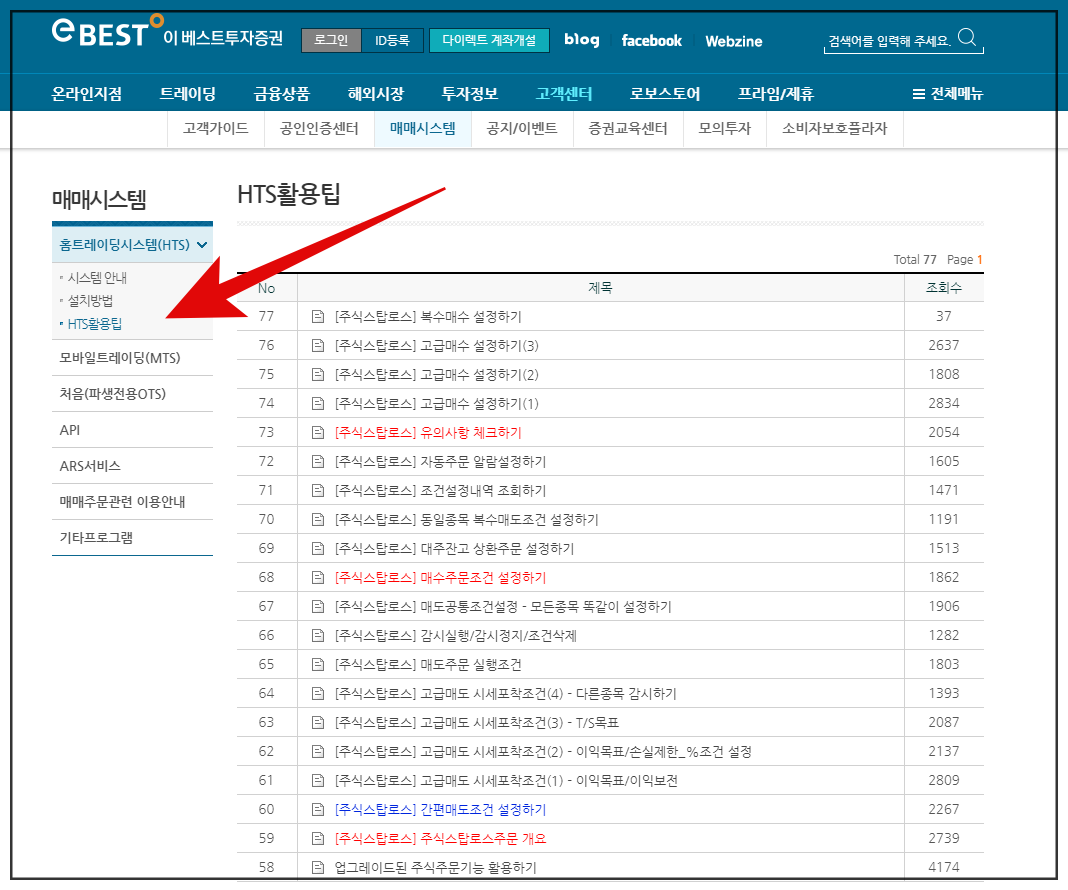The height and width of the screenshot is (890, 1068).
Task: Open blue post 간편매도조건 설정하기
Action: [x=440, y=810]
